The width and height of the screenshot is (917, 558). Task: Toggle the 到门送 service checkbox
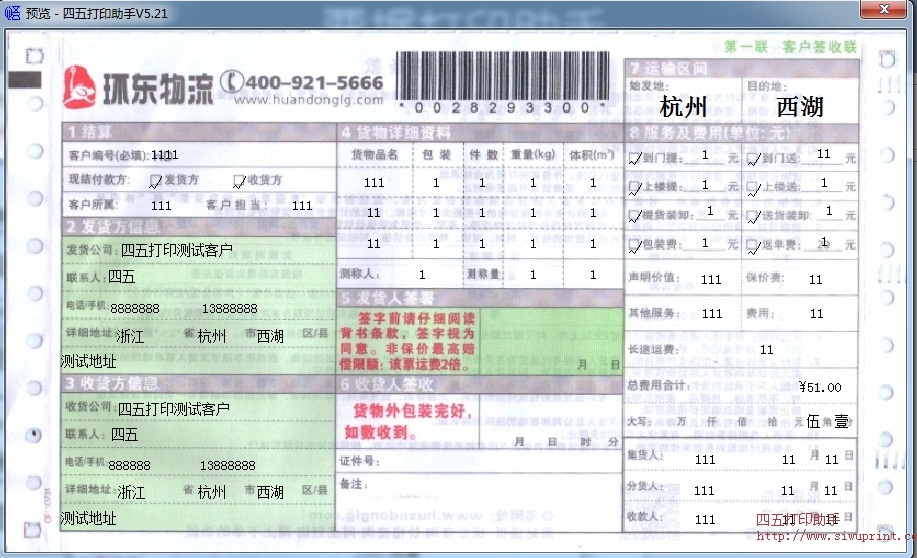pos(753,158)
